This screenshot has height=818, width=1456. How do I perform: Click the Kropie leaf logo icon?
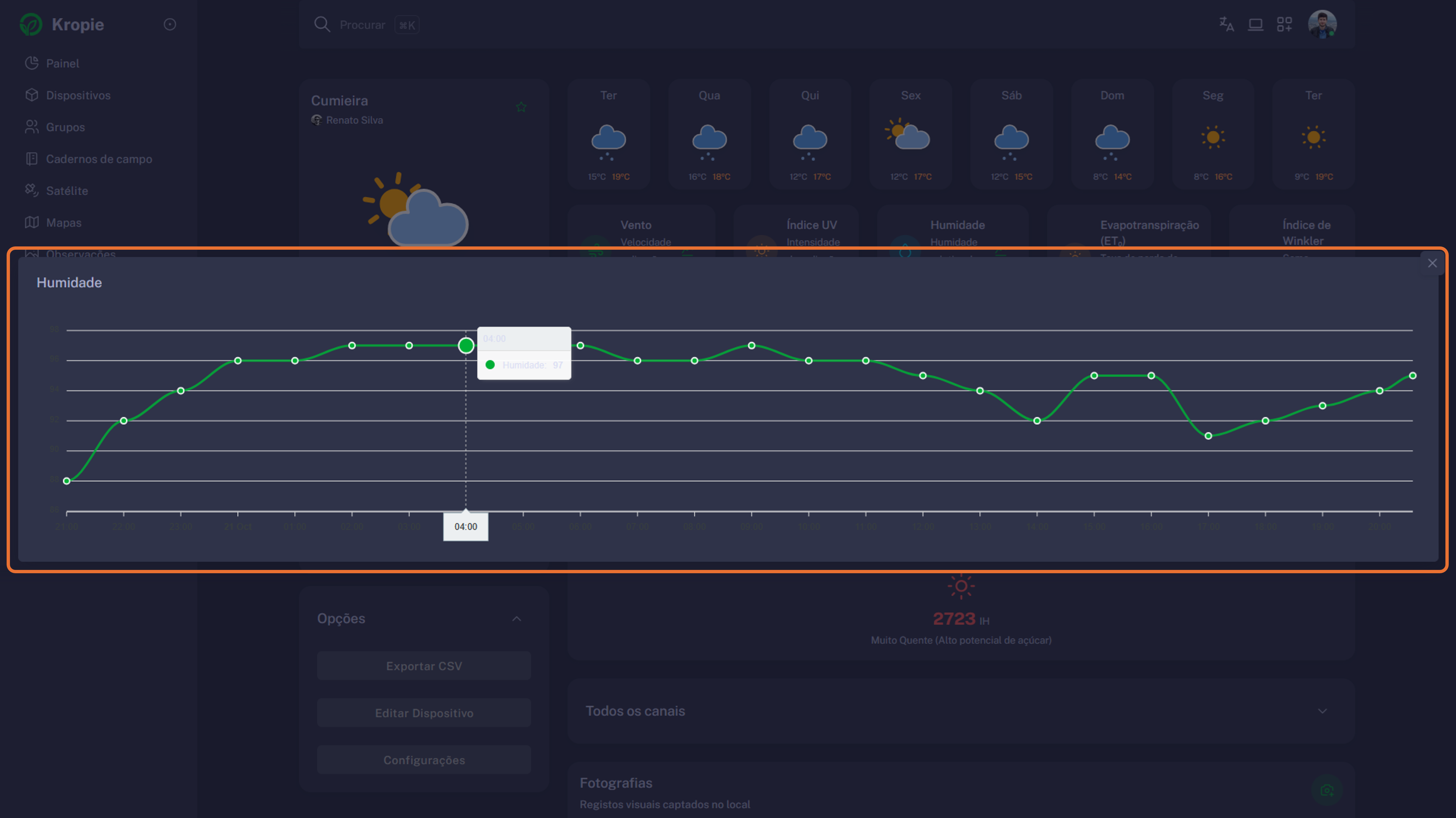31,24
